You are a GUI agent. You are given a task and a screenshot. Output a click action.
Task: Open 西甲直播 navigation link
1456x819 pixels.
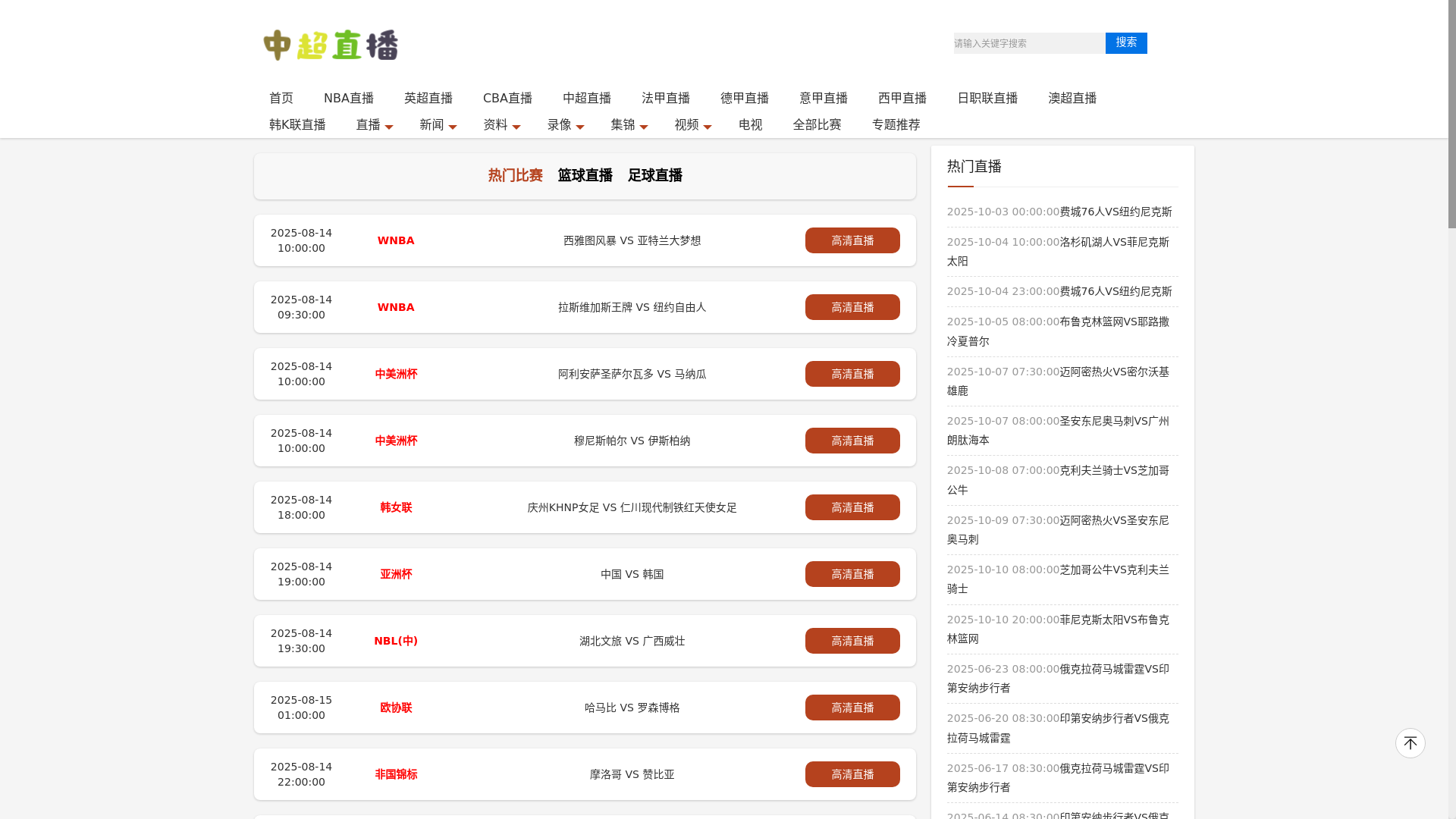click(x=902, y=98)
